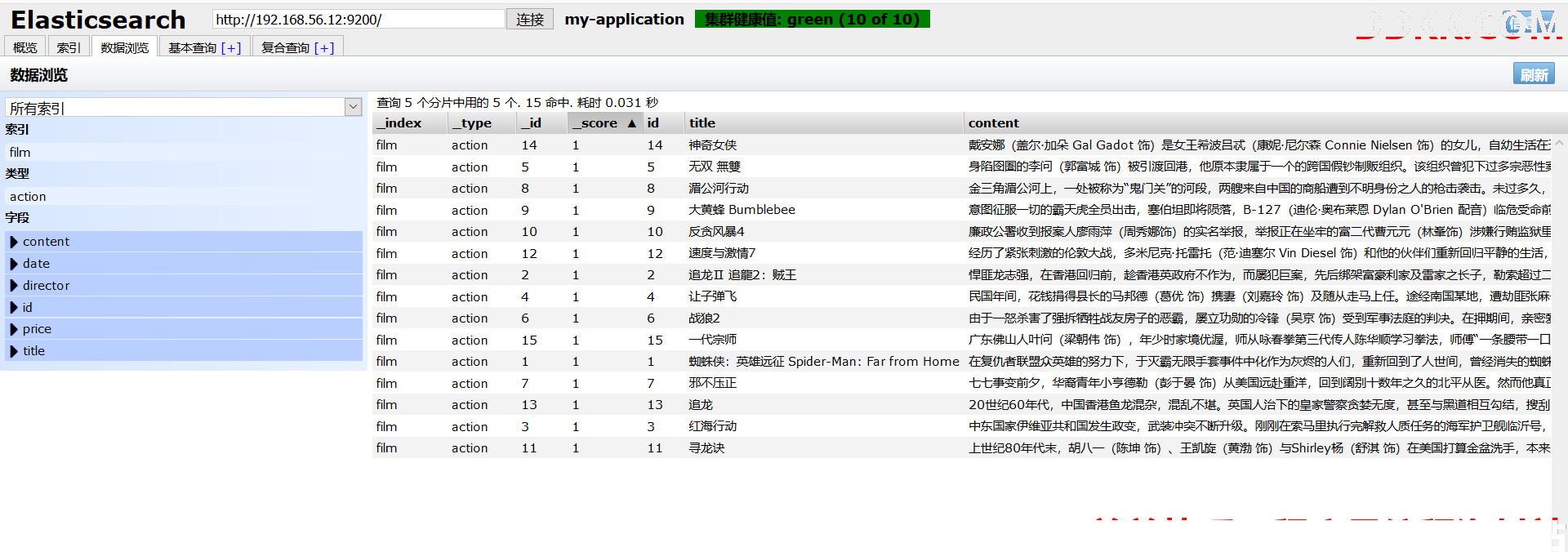Image resolution: width=1568 pixels, height=552 pixels.
Task: Open the Spider-Man: Far from Home row
Action: pyautogui.click(x=962, y=362)
